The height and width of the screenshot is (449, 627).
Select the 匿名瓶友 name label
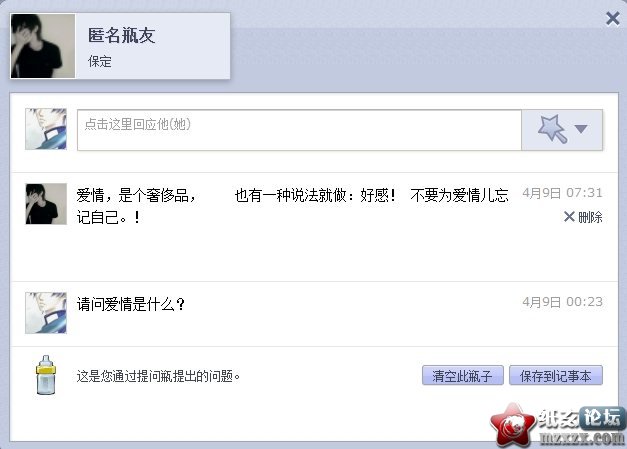click(122, 35)
